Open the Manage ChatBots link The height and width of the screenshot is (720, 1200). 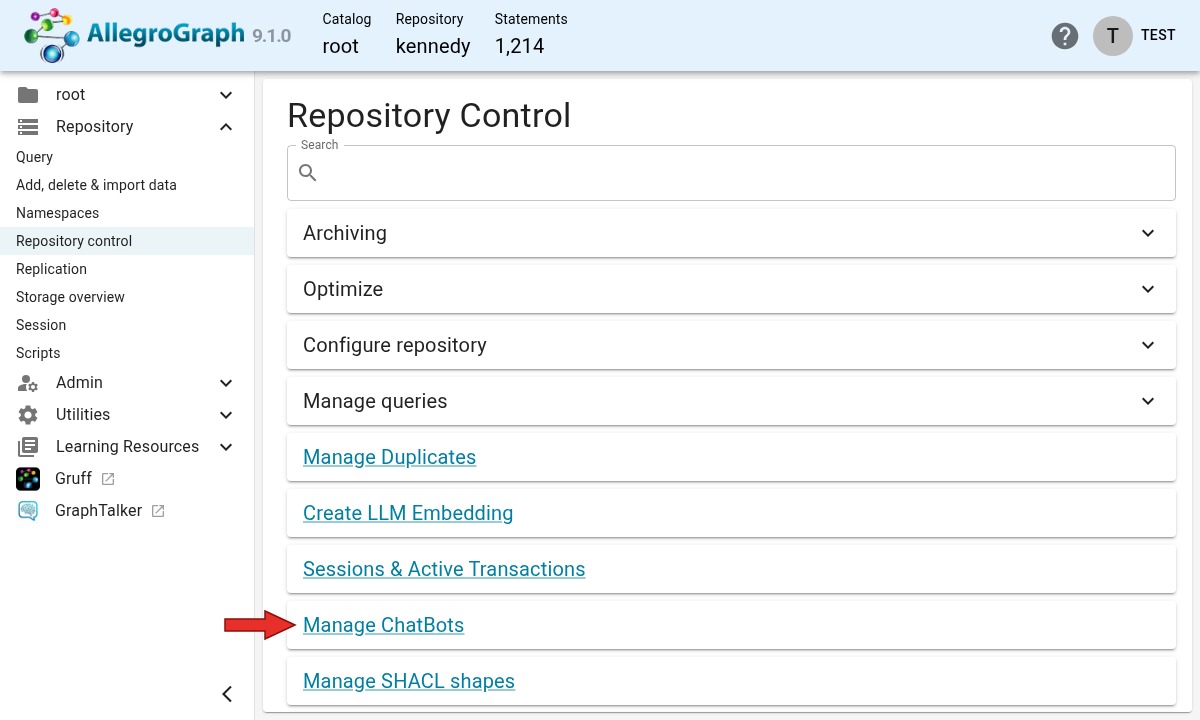pyautogui.click(x=383, y=625)
